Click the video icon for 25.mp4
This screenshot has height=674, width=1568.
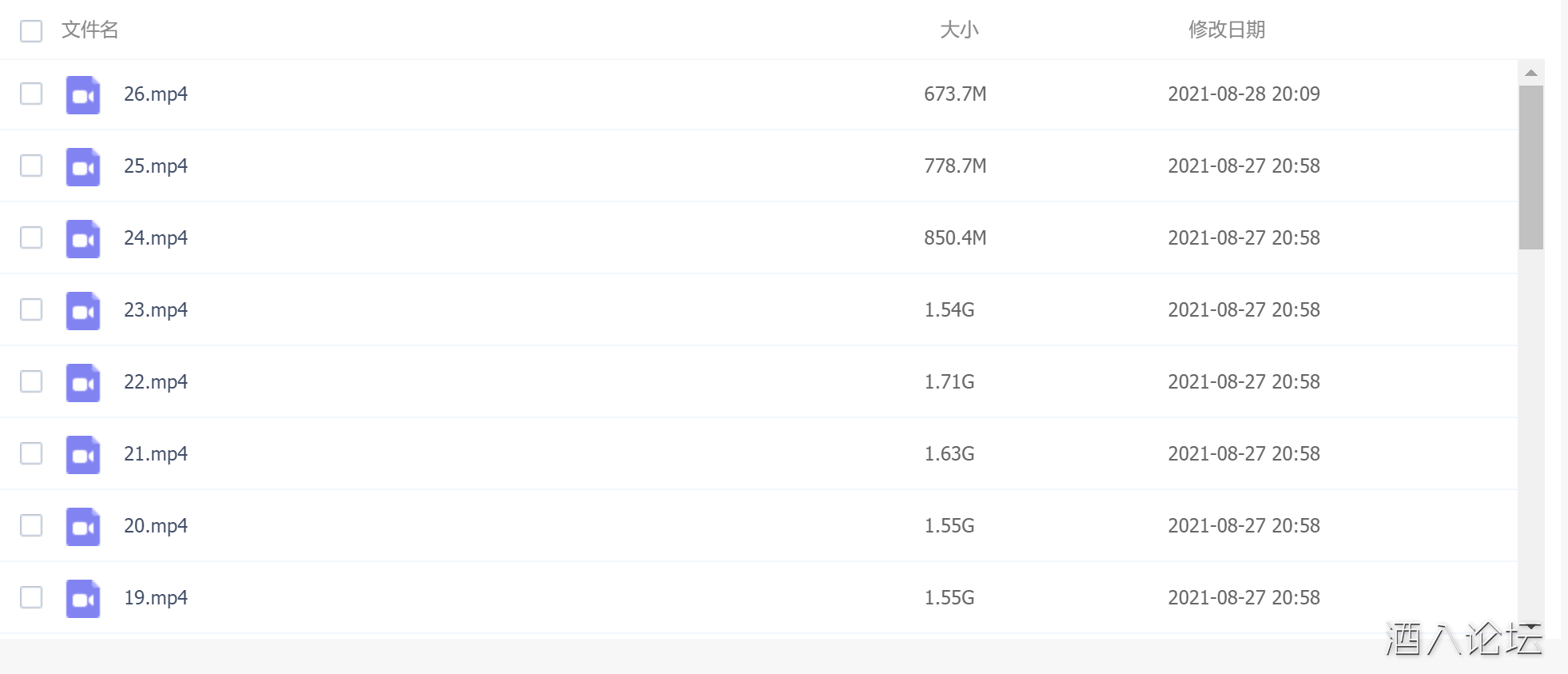(83, 167)
